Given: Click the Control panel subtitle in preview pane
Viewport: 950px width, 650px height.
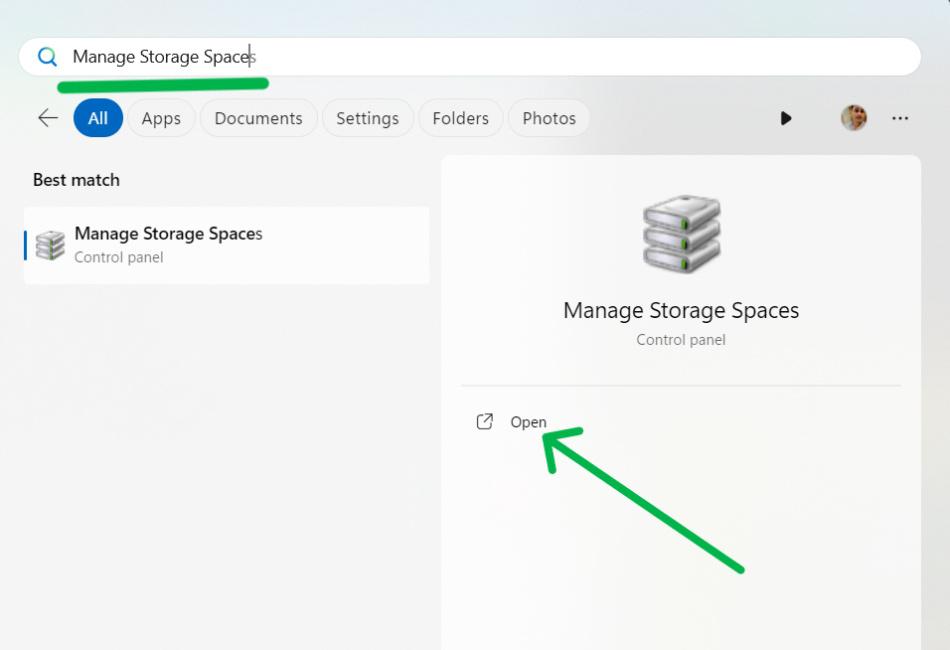Looking at the screenshot, I should click(681, 340).
